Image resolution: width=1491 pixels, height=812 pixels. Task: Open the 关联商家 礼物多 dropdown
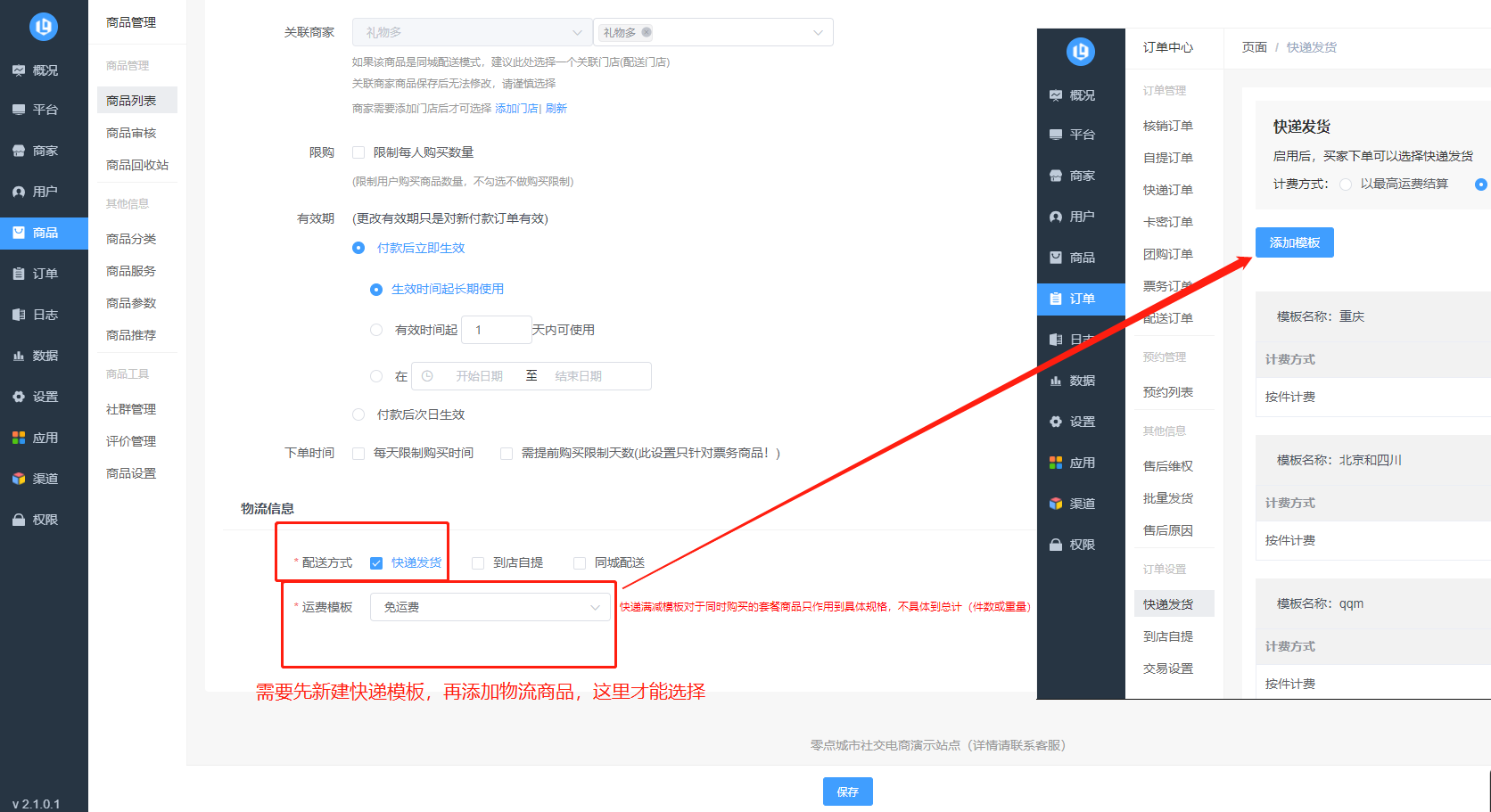pos(472,32)
